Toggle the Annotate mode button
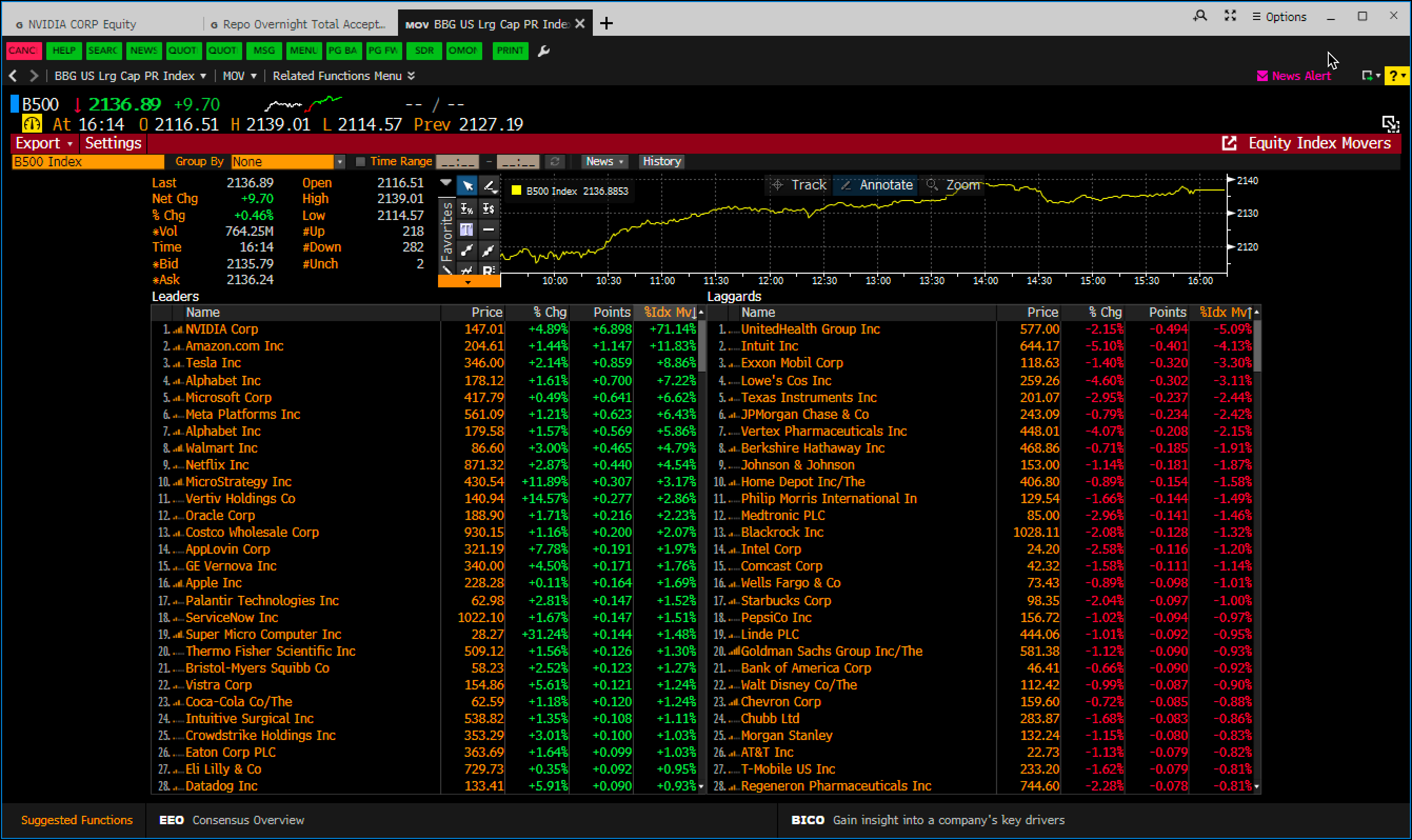Viewport: 1412px width, 840px height. [877, 185]
